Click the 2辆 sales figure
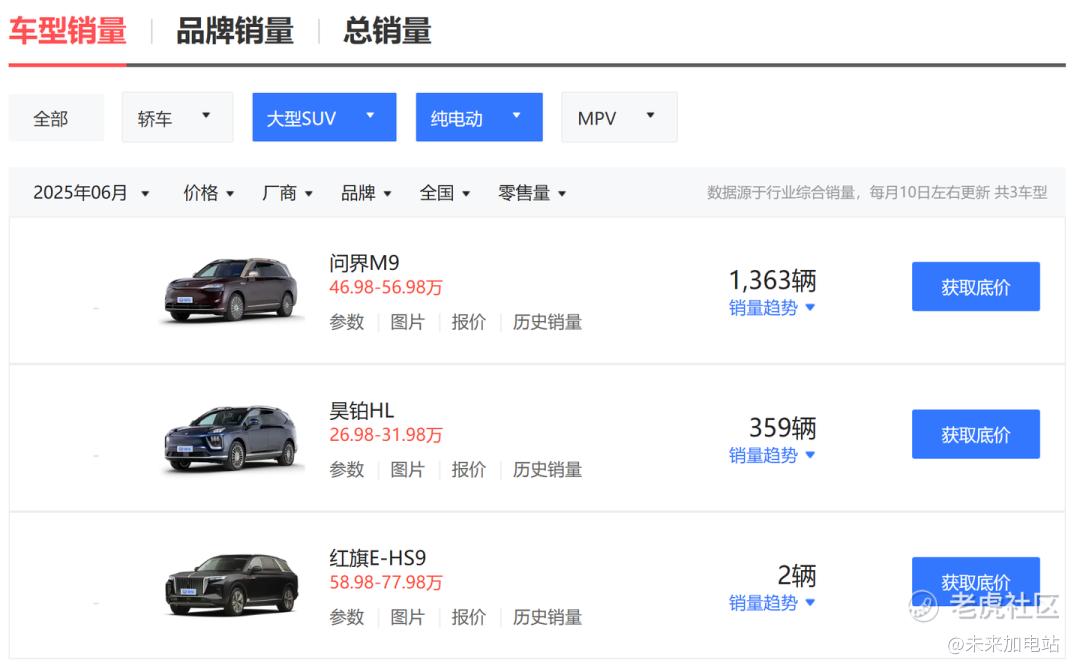Image resolution: width=1080 pixels, height=669 pixels. (x=797, y=575)
